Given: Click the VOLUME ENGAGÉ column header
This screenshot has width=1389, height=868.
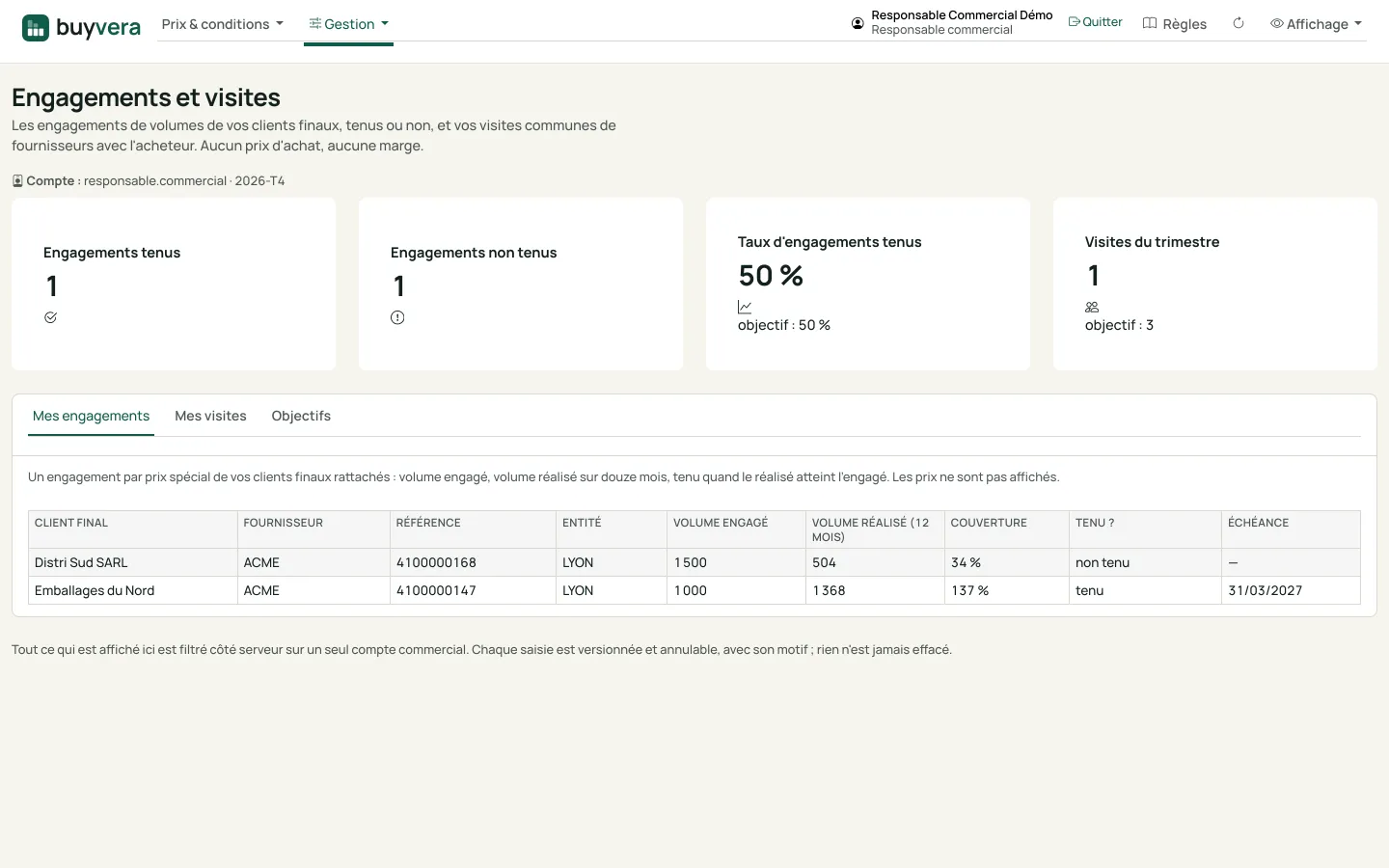Looking at the screenshot, I should (736, 529).
